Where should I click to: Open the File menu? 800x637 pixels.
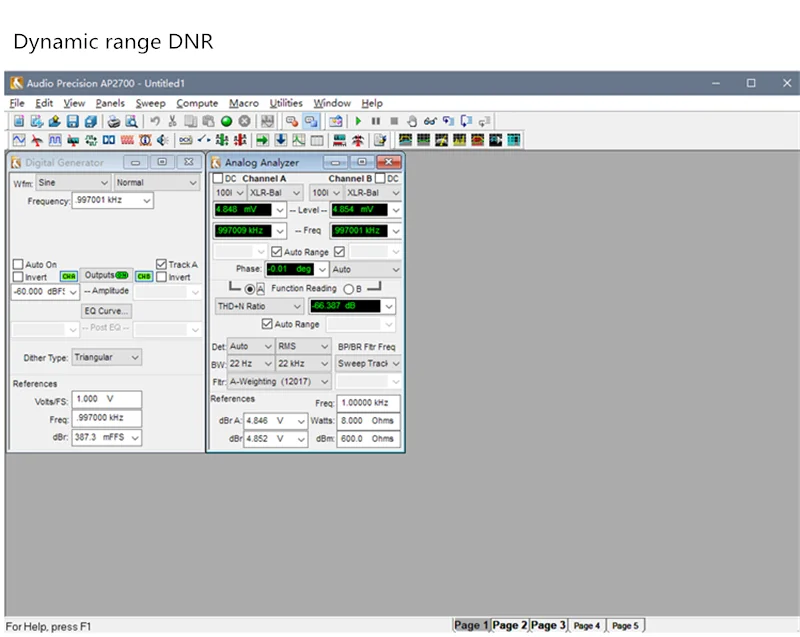click(17, 103)
